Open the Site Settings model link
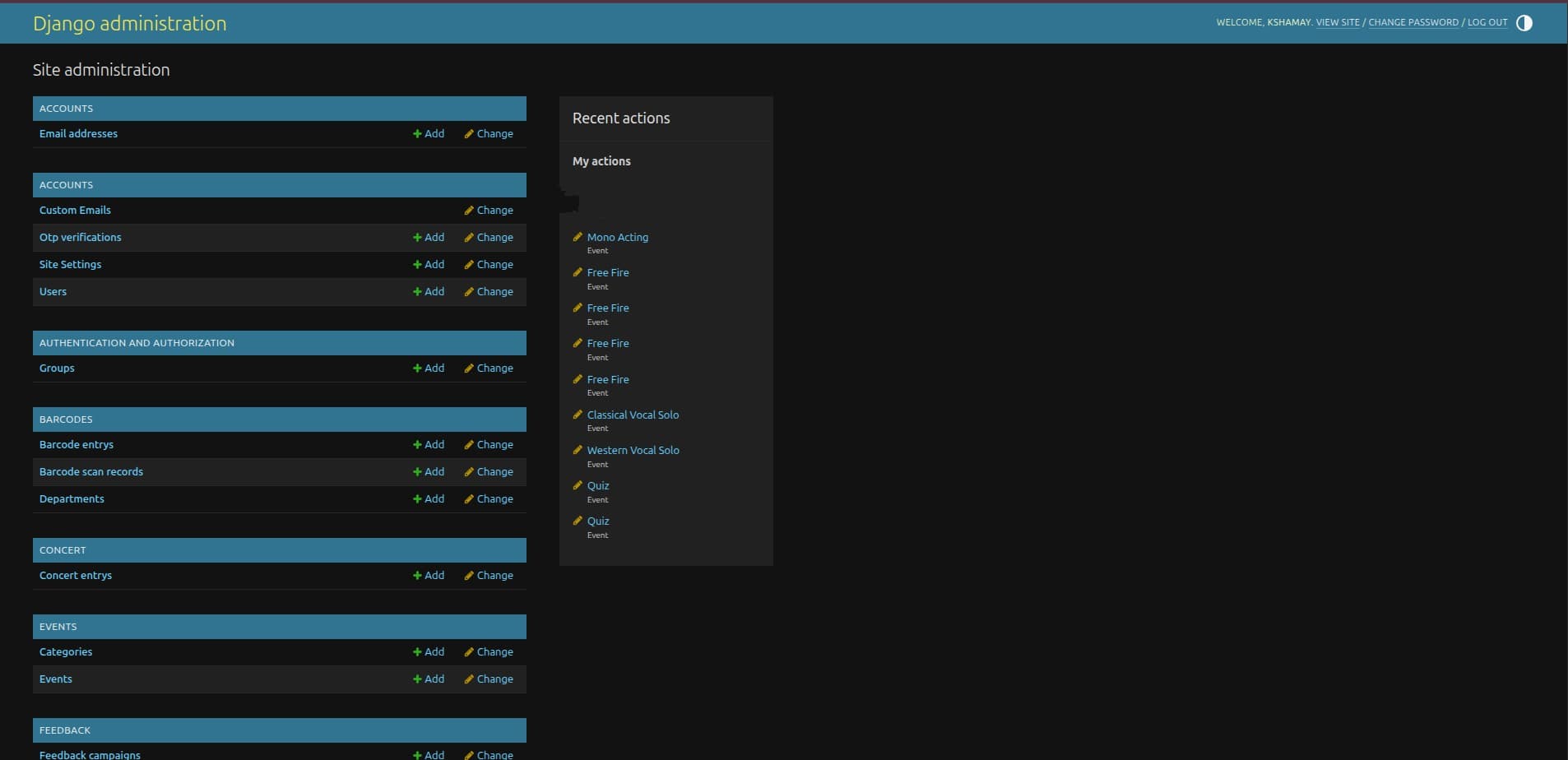 70,265
